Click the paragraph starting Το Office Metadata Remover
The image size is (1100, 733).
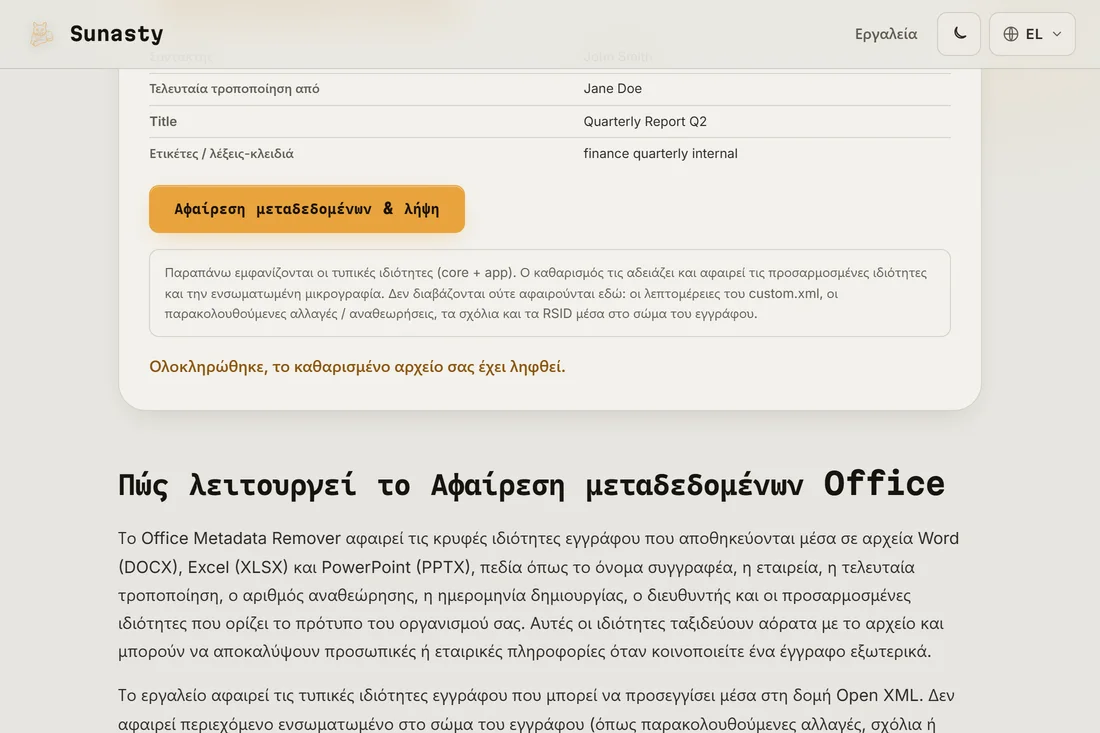(539, 595)
